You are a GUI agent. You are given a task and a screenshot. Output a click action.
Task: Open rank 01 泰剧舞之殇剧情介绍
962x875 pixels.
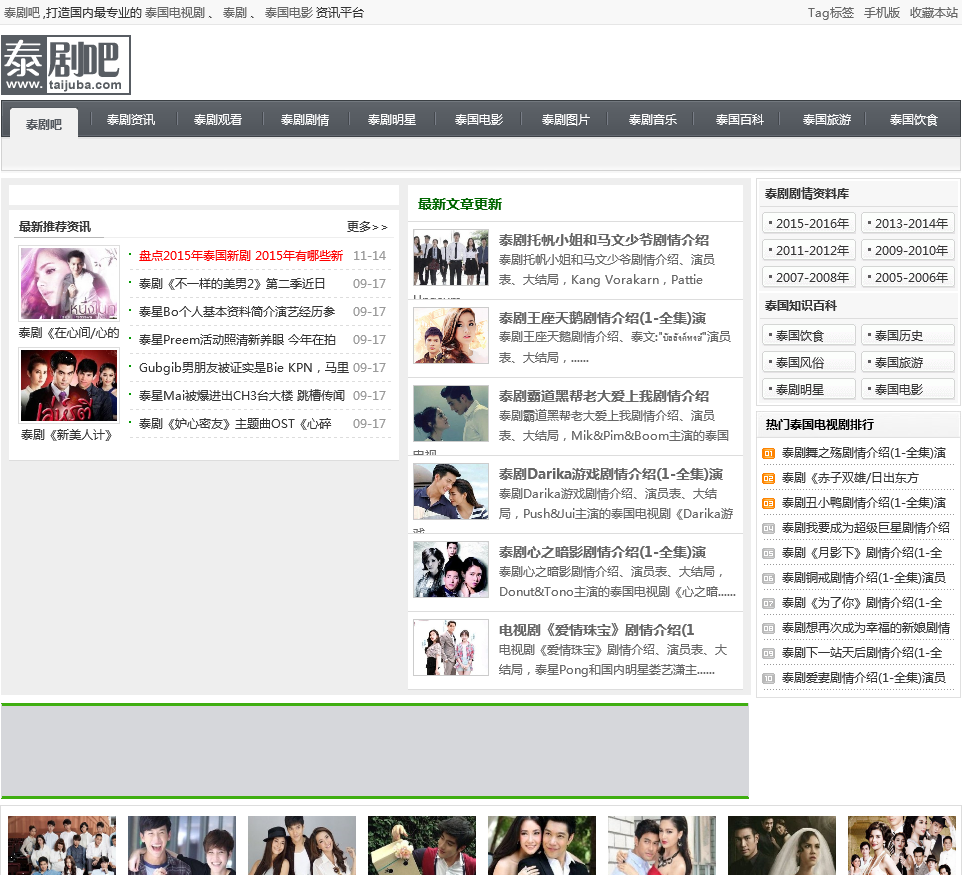[x=864, y=453]
